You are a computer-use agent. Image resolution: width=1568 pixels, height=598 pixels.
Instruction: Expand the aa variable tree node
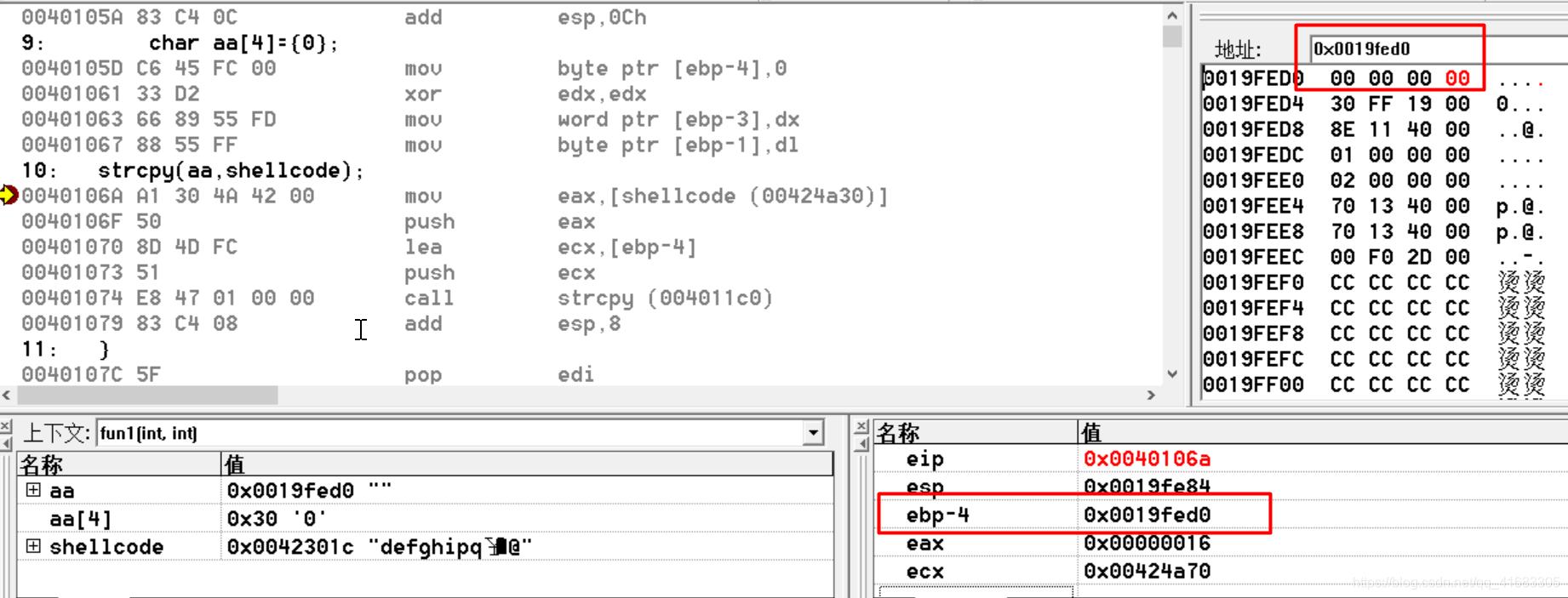point(33,490)
